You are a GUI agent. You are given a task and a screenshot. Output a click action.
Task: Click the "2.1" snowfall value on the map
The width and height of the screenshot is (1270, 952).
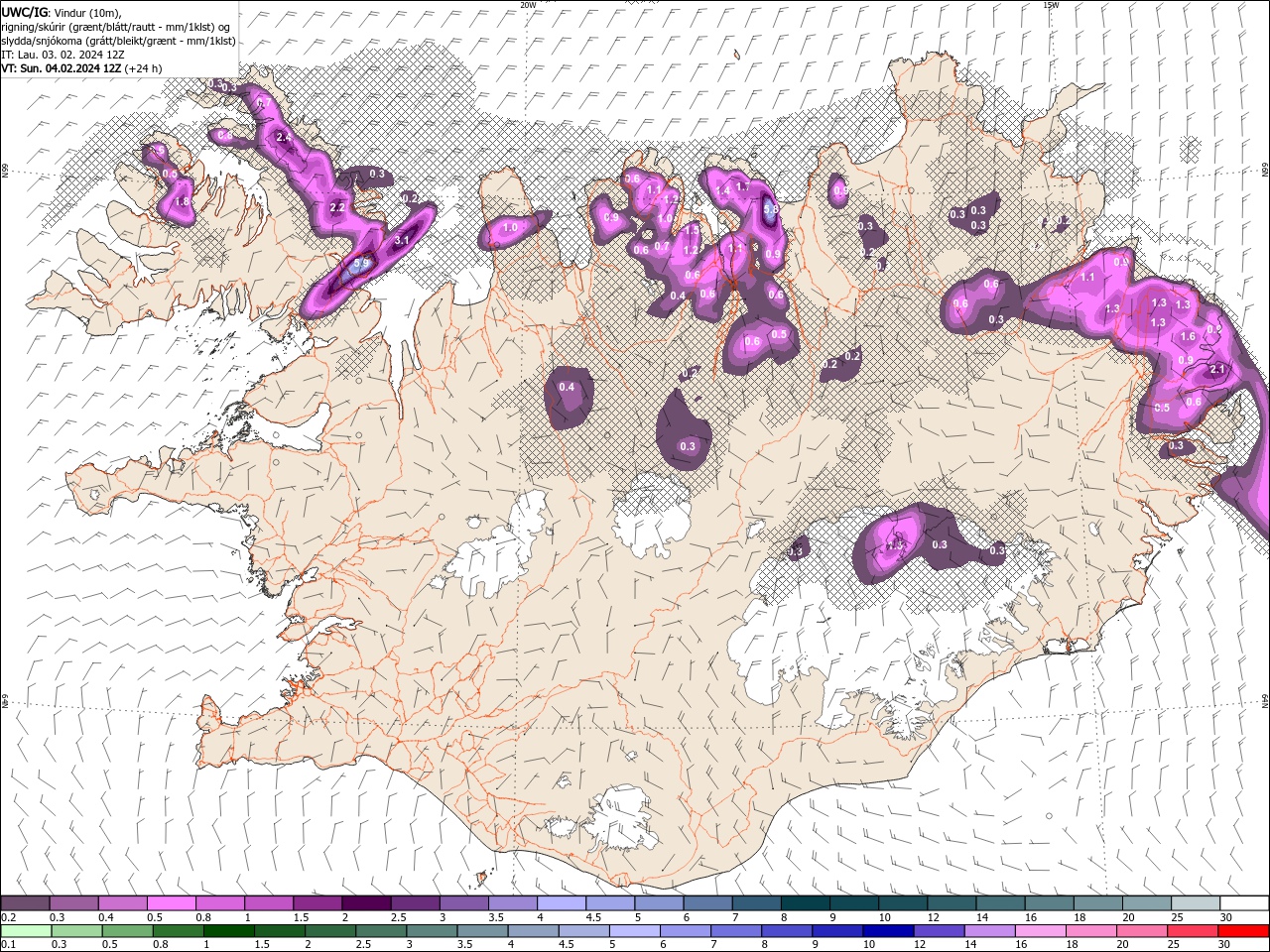1219,369
